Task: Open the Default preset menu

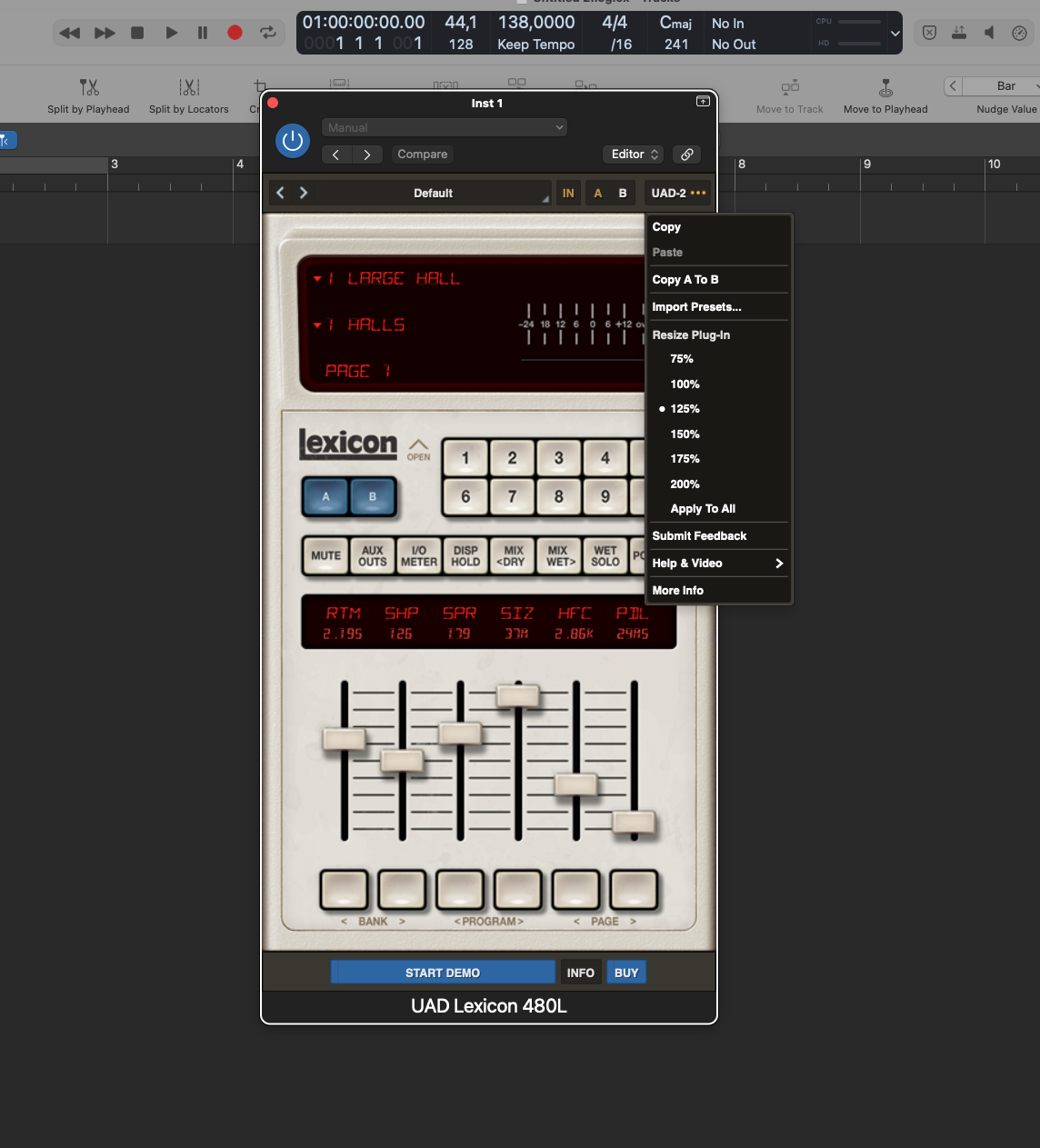Action: [434, 193]
